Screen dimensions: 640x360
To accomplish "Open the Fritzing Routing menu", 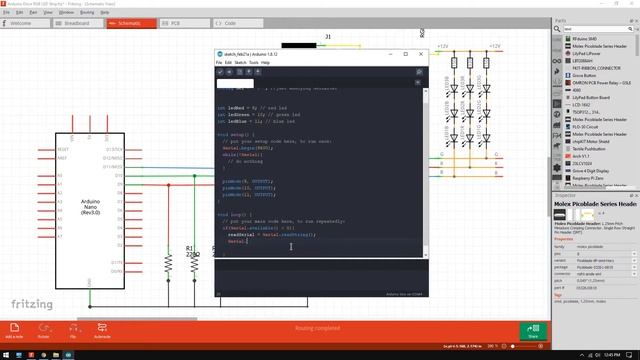I will coord(87,13).
